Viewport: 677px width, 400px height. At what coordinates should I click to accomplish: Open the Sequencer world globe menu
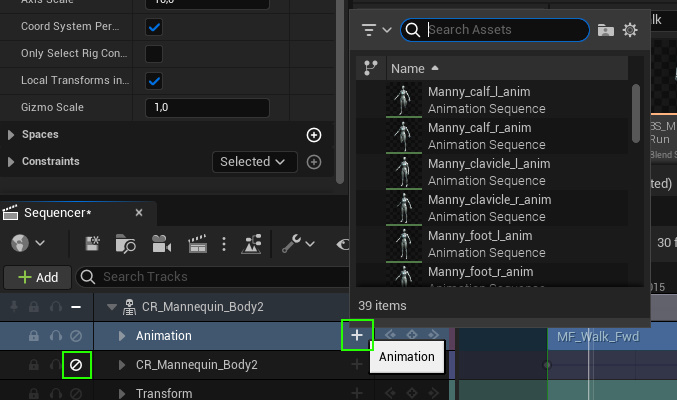pyautogui.click(x=20, y=243)
